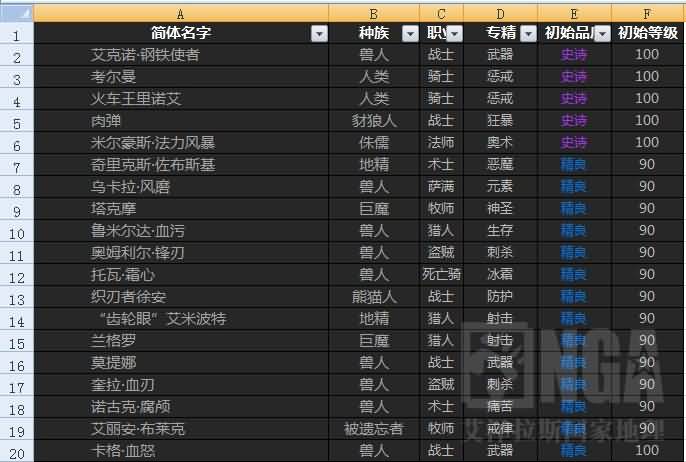The image size is (686, 462).
Task: Click the 防护 specialization cell
Action: pos(500,297)
